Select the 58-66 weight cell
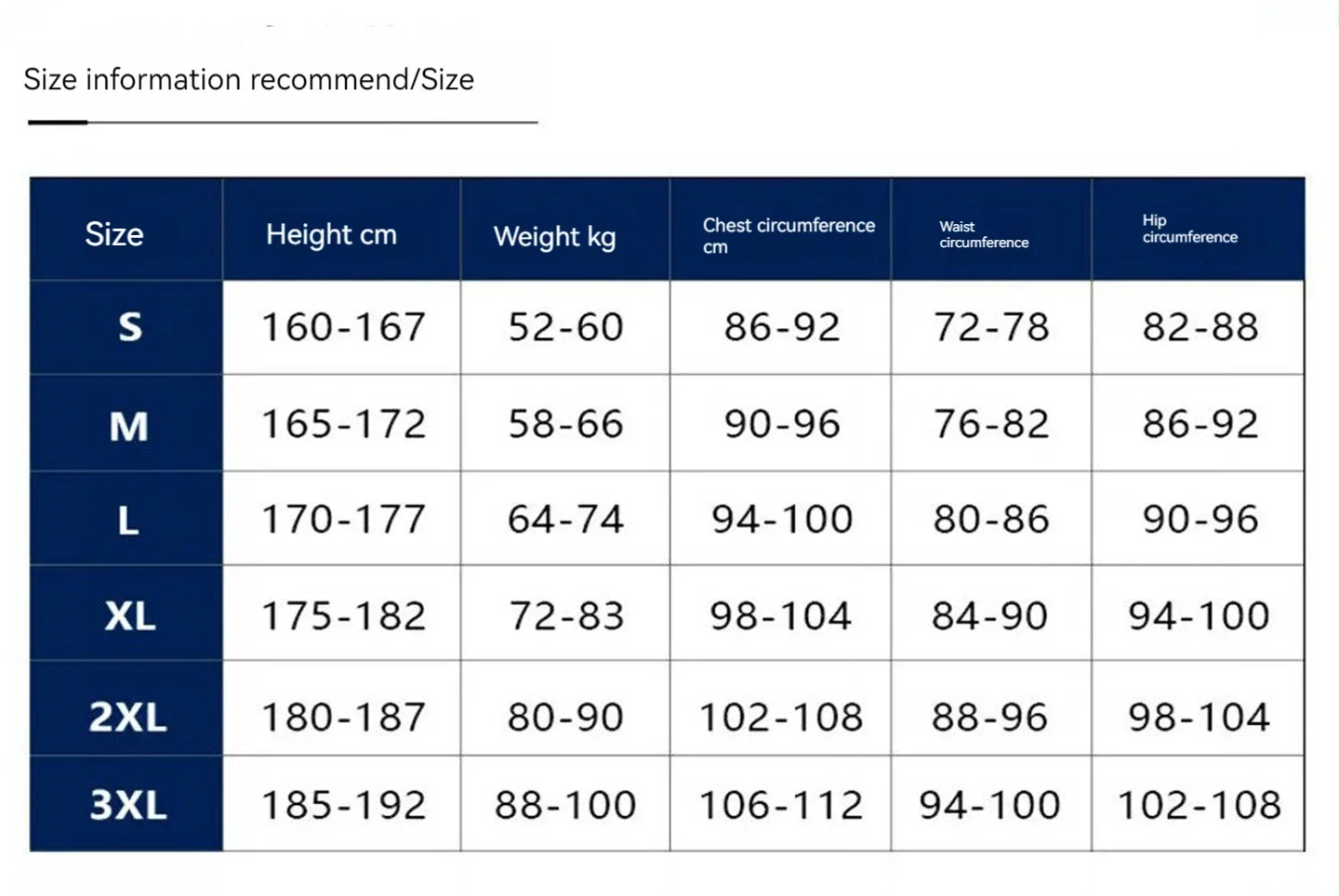Screen dimensions: 1339x896 (565, 424)
